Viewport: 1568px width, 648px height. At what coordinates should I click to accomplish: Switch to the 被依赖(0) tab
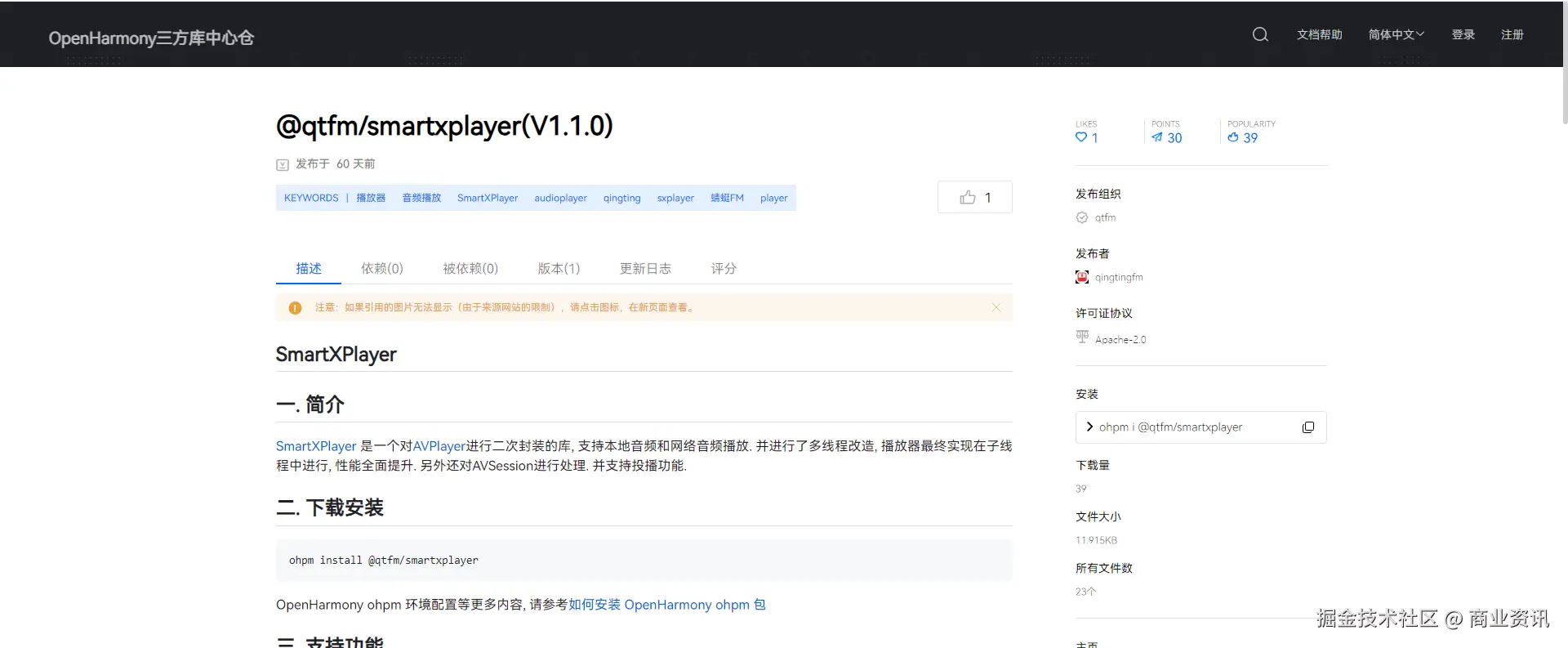470,268
